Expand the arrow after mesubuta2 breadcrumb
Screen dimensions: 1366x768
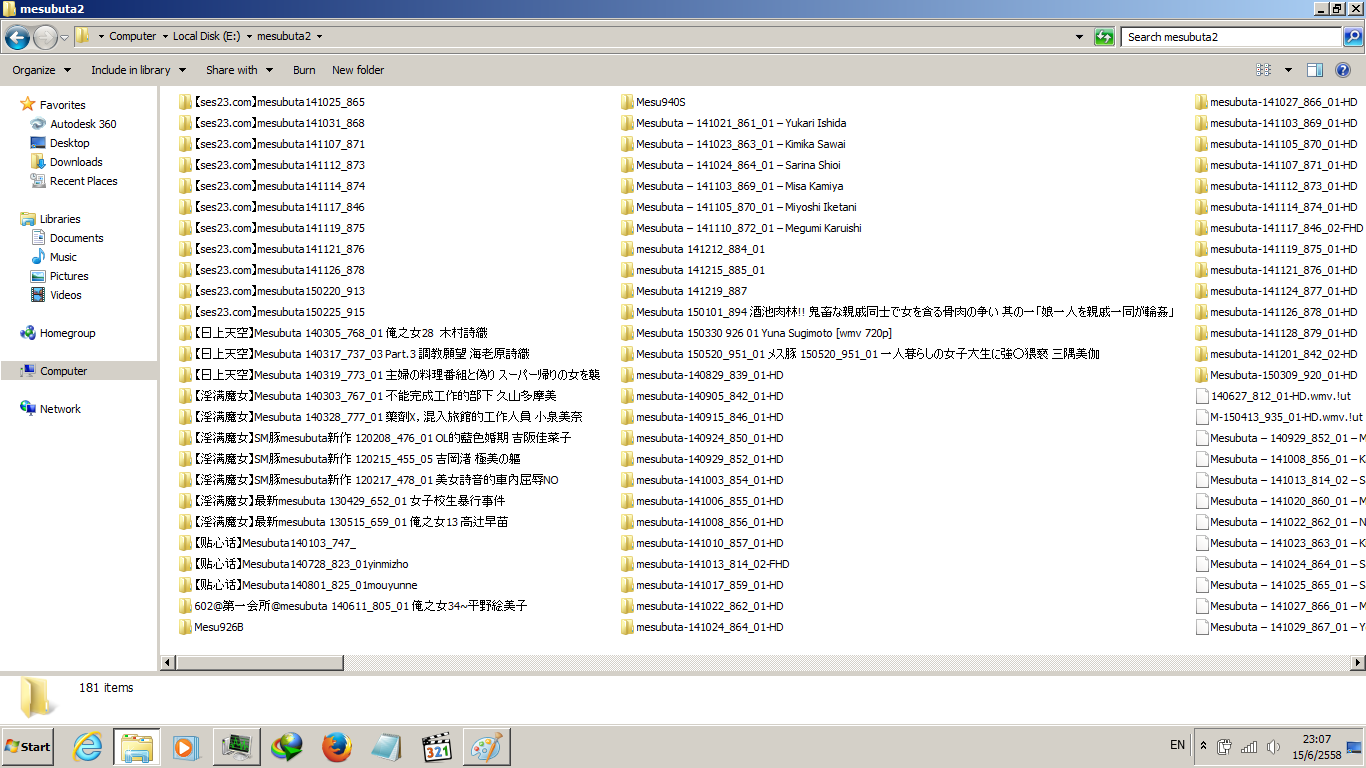click(x=319, y=37)
